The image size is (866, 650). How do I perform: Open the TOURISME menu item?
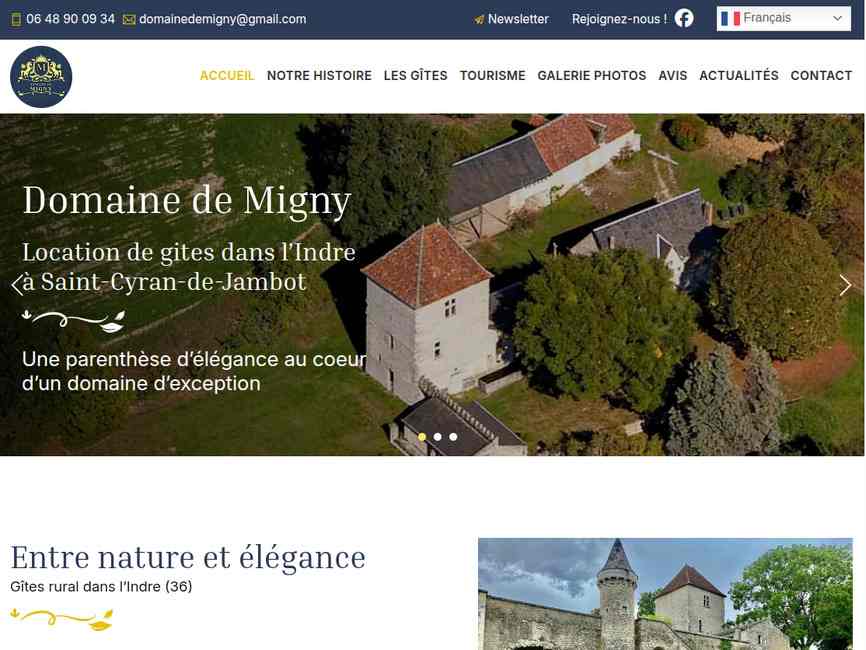point(492,76)
